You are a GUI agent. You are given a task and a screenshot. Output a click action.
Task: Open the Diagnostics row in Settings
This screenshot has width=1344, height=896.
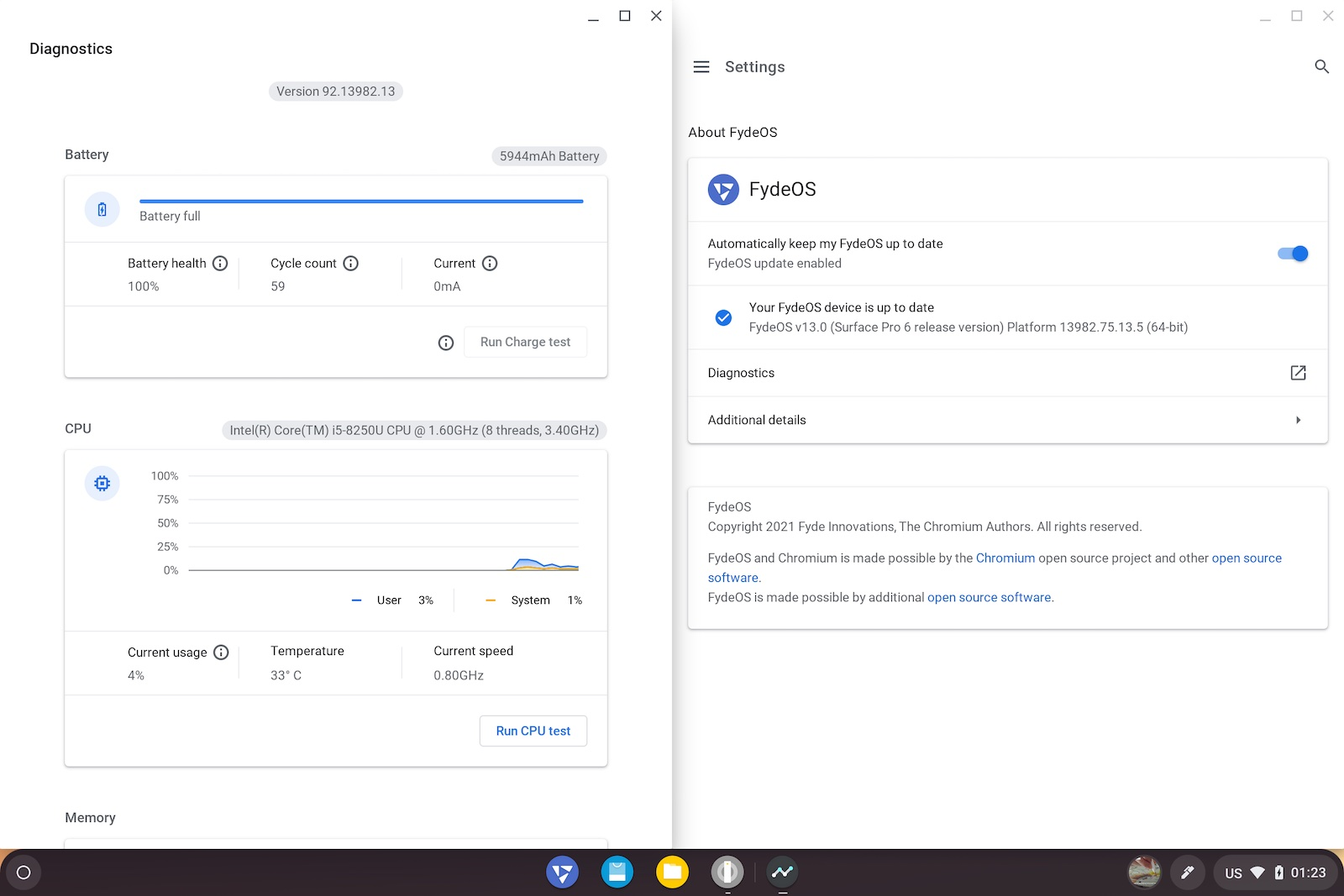[1007, 373]
